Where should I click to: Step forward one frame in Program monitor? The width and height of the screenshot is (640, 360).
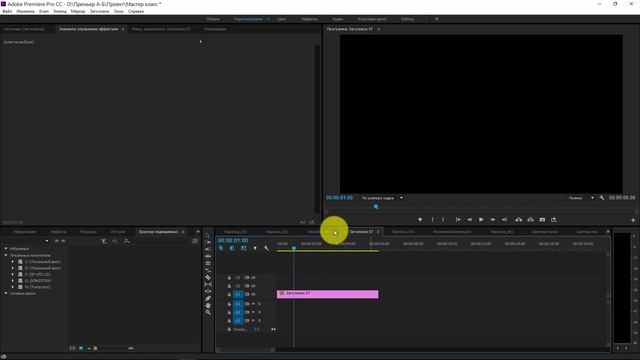pyautogui.click(x=493, y=220)
